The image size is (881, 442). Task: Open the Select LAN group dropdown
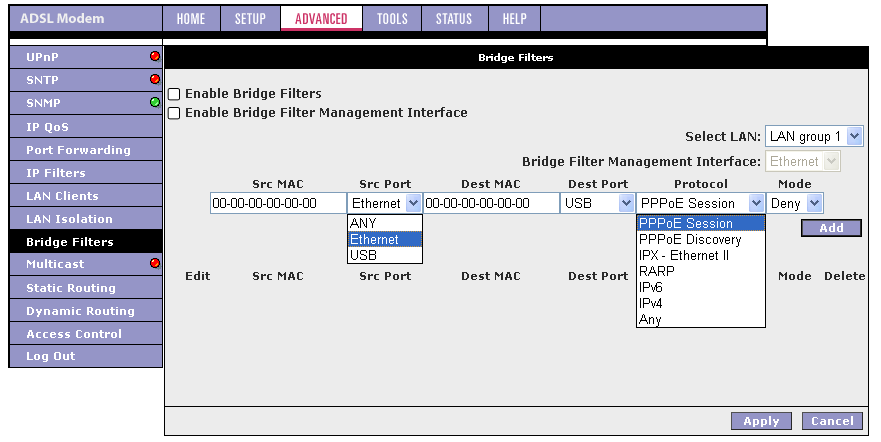pos(814,136)
